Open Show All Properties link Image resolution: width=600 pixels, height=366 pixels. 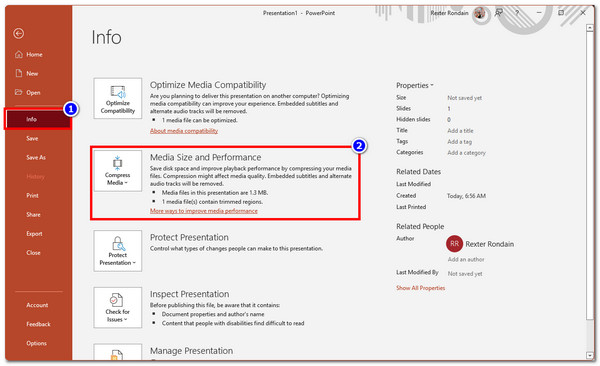(421, 288)
